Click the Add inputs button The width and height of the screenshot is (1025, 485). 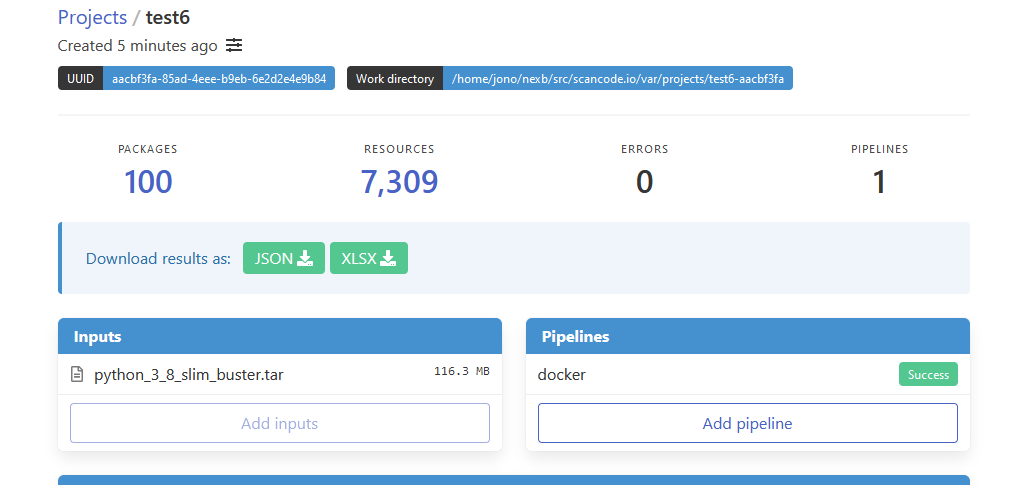point(280,423)
